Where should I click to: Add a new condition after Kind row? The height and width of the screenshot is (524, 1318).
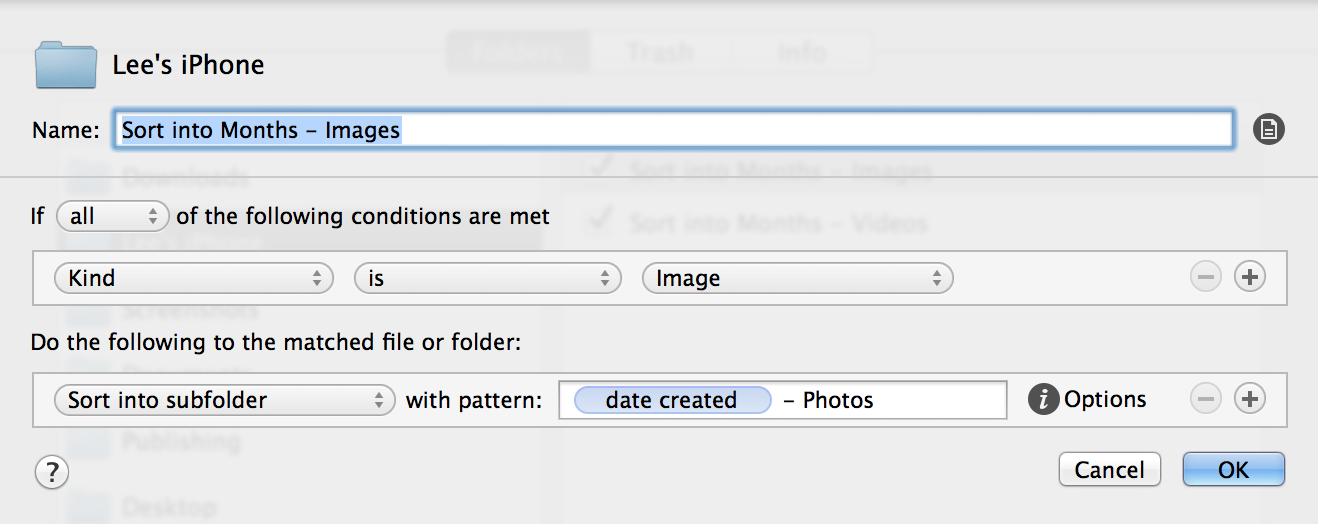pyautogui.click(x=1250, y=278)
